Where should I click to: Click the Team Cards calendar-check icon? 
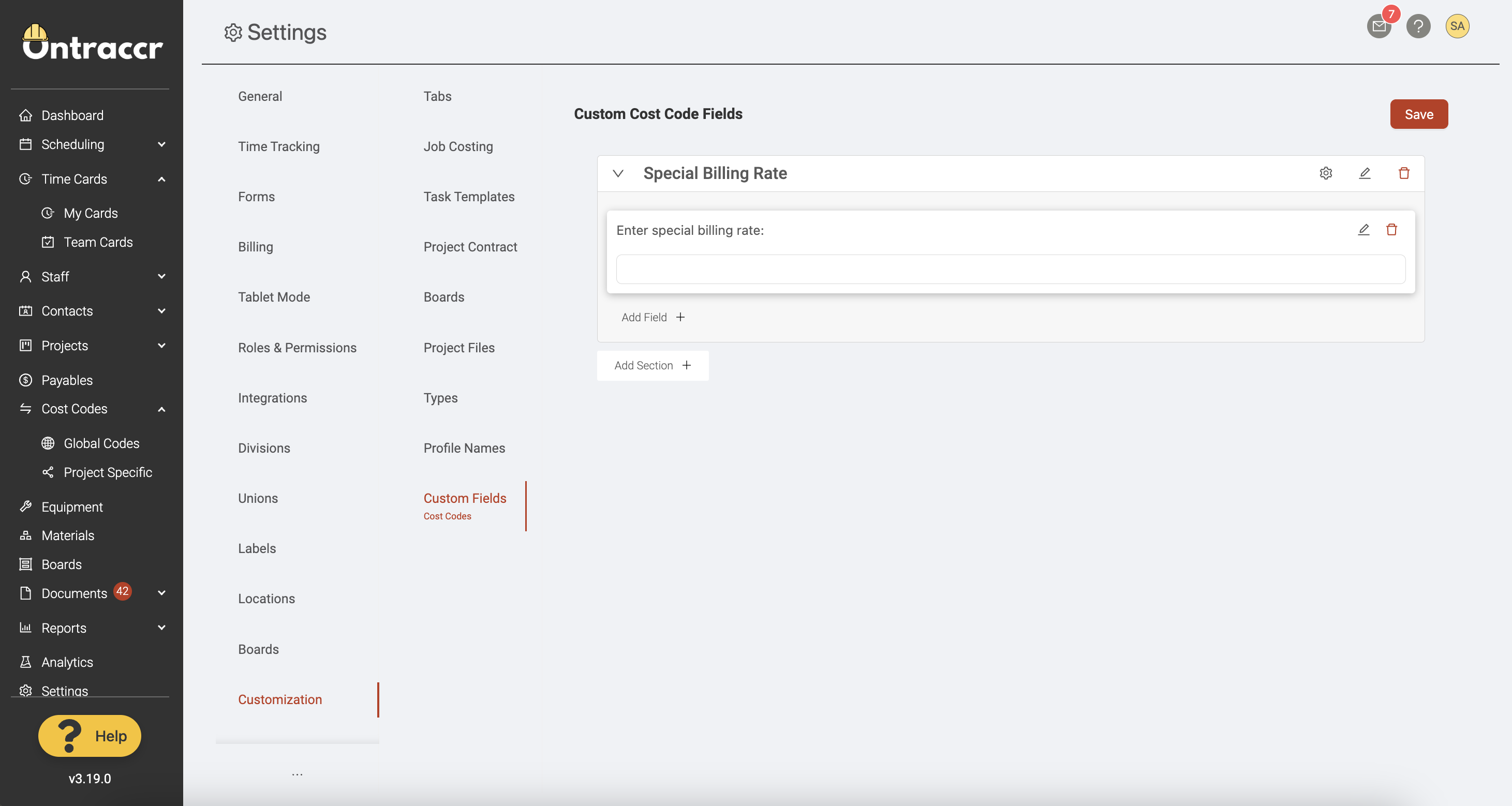[48, 242]
